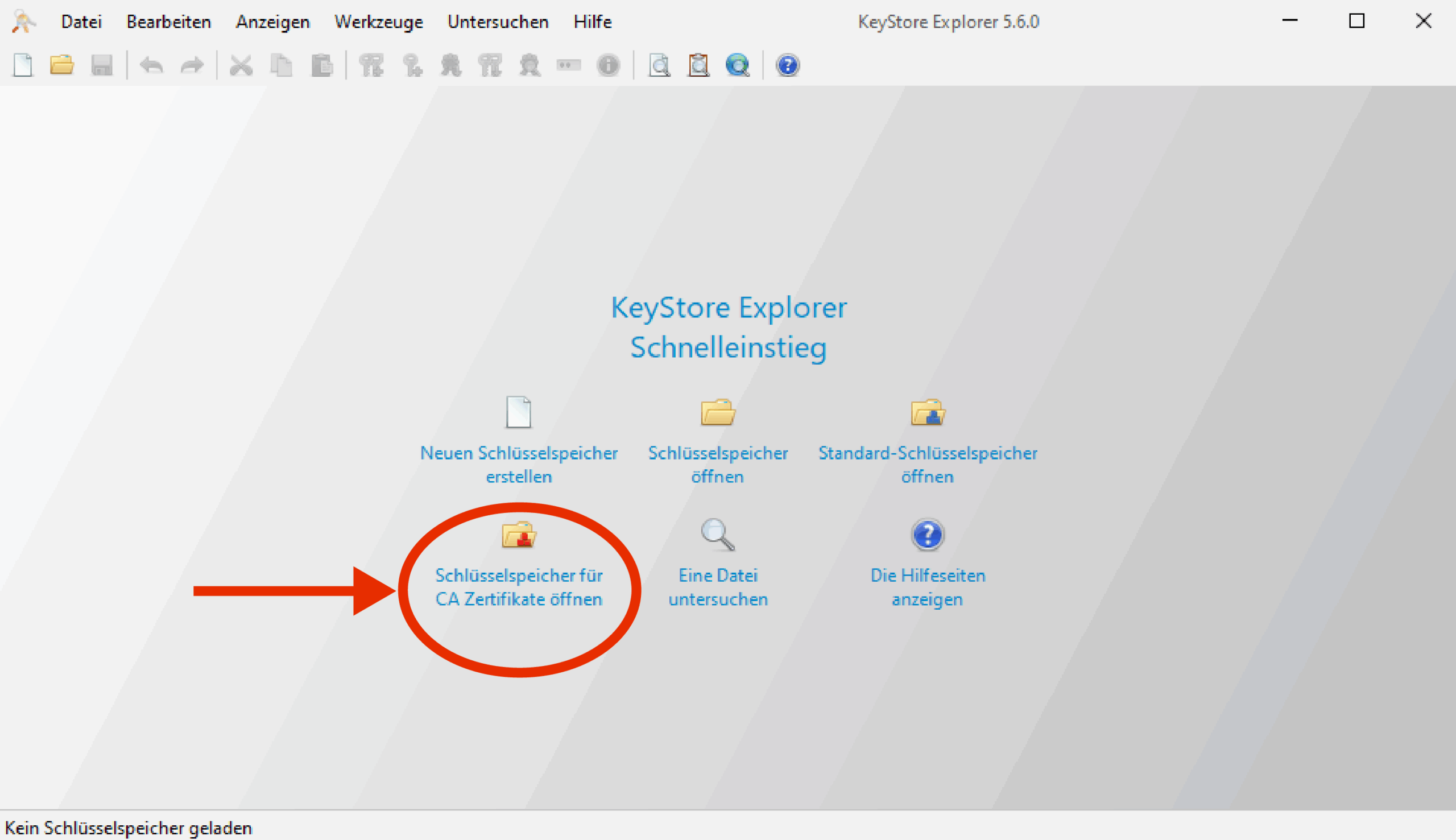Click the Examine SSL globe toolbar icon
This screenshot has width=1456, height=840.
point(738,65)
